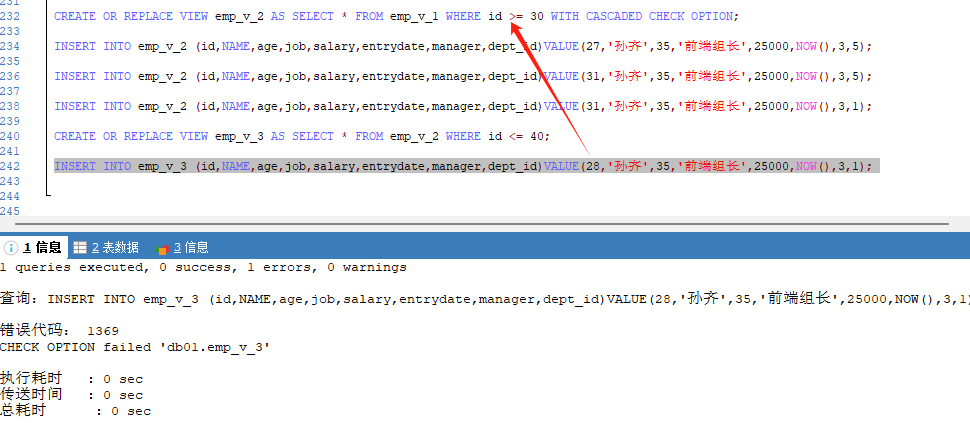The width and height of the screenshot is (970, 423).
Task: Click line number 239 in the gutter
Action: (9, 121)
